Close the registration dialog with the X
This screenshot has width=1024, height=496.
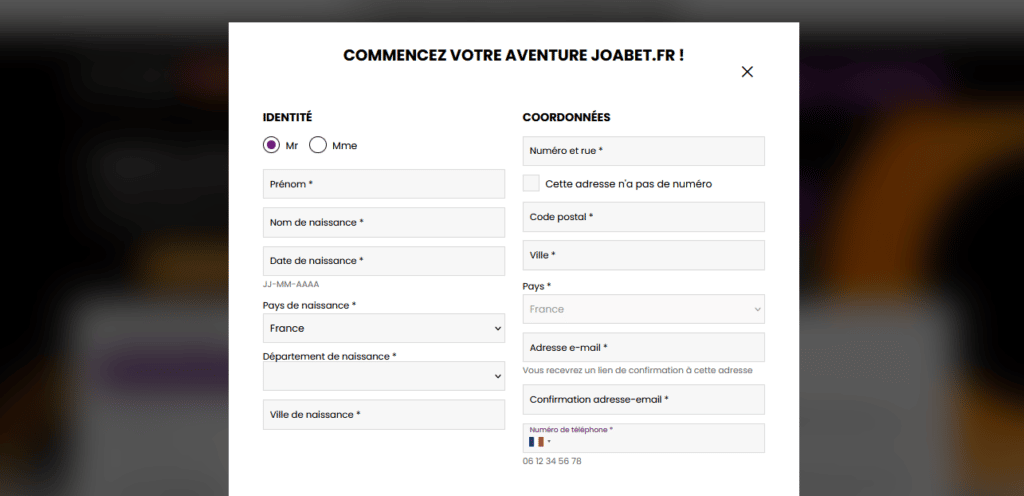coord(747,72)
